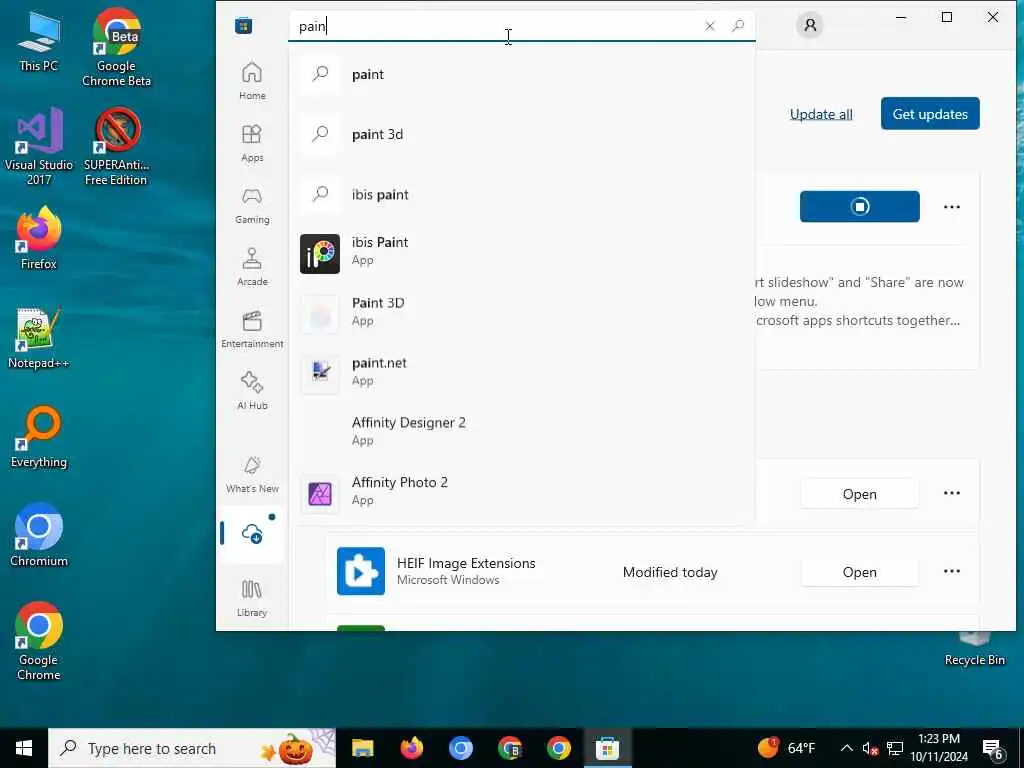The height and width of the screenshot is (768, 1024).
Task: Open the notification center icon
Action: (993, 748)
